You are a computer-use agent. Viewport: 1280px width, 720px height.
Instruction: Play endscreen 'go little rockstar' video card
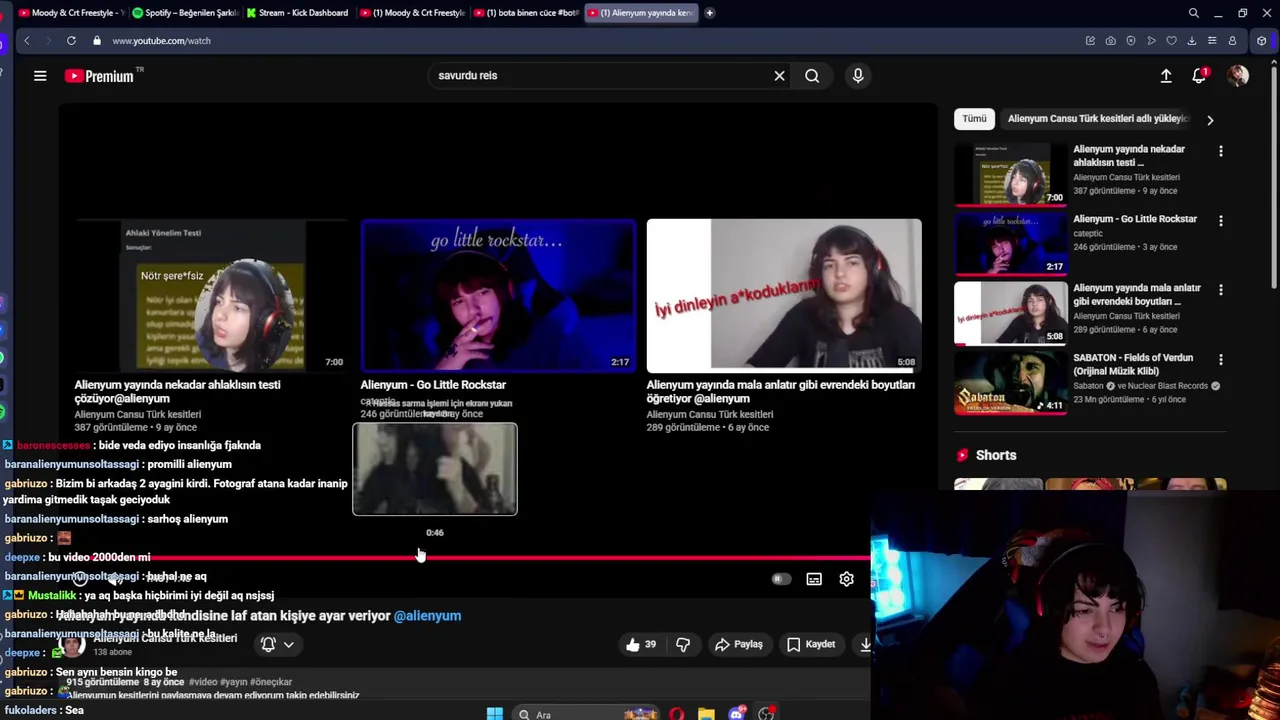point(498,295)
